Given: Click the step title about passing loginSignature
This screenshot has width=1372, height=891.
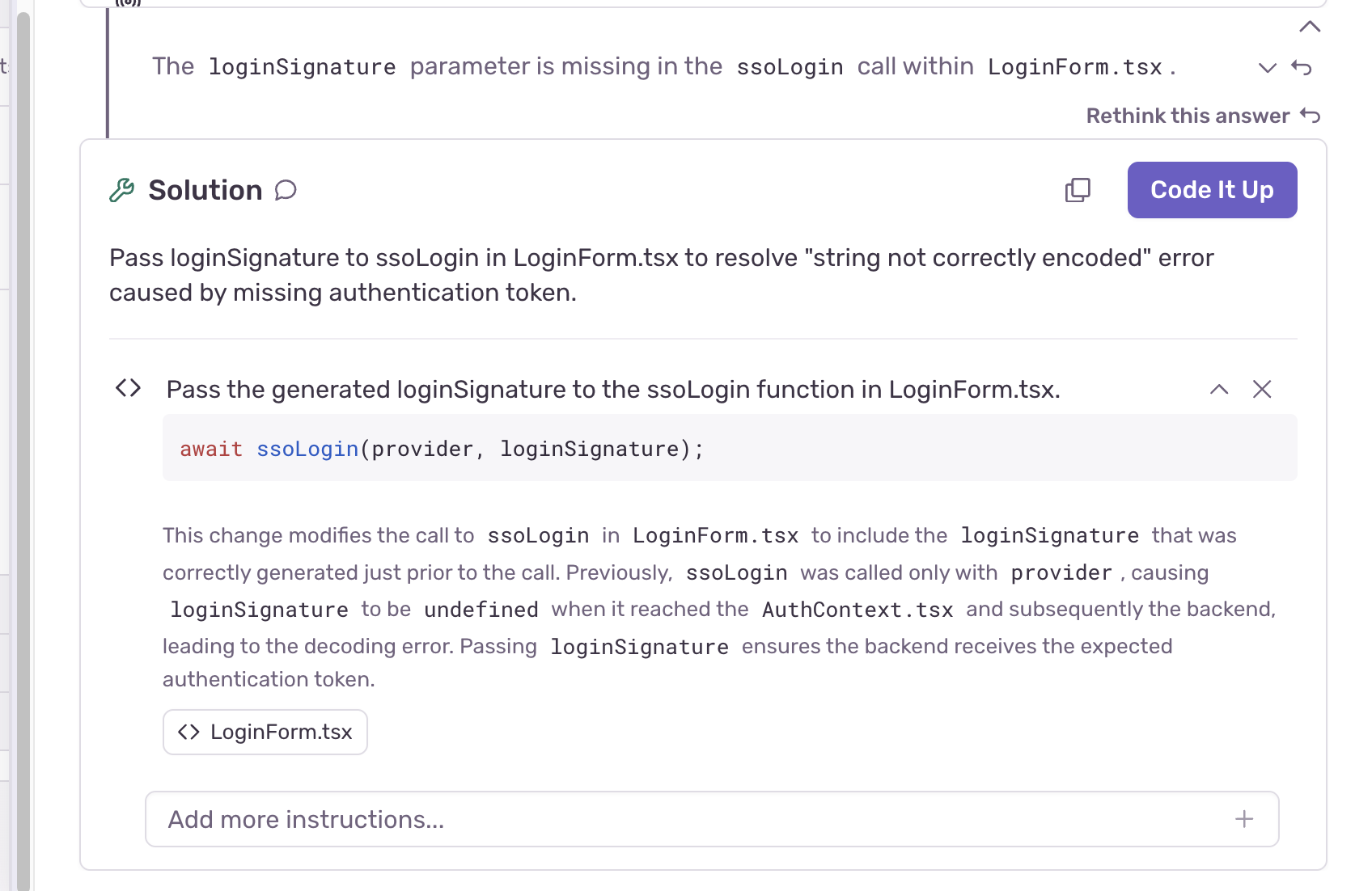Looking at the screenshot, I should (x=613, y=390).
